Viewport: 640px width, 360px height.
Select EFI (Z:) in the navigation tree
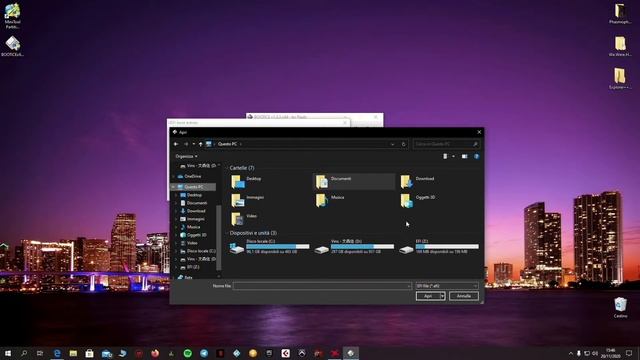(193, 267)
